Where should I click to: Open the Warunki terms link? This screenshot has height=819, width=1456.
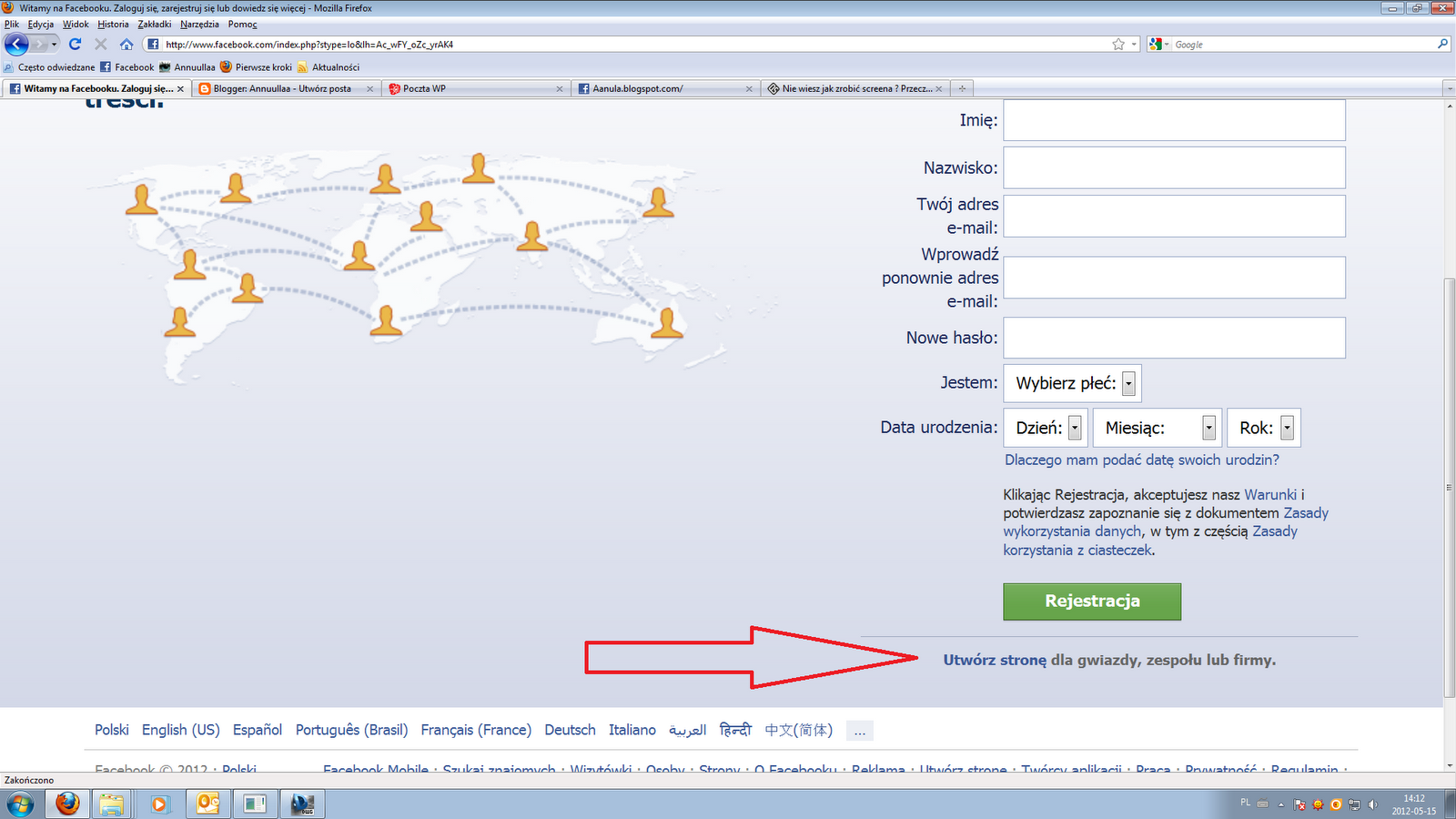coord(1270,495)
